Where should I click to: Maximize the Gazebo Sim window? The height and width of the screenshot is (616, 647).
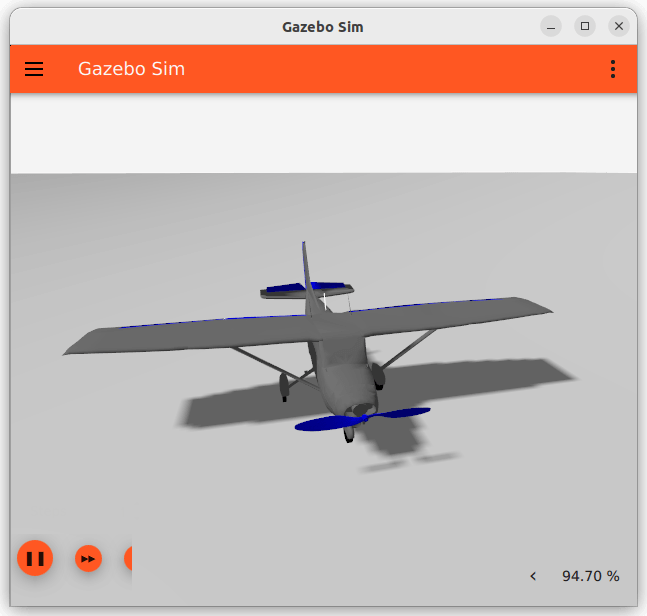pos(585,26)
